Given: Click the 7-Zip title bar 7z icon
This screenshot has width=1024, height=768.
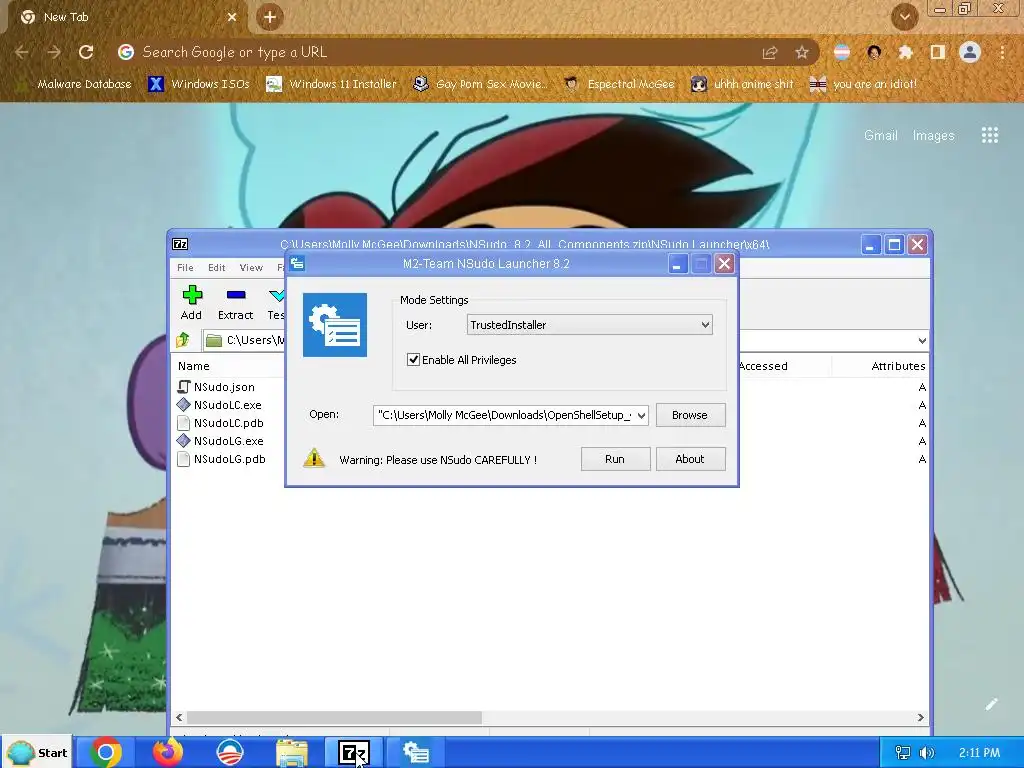Looking at the screenshot, I should (180, 244).
